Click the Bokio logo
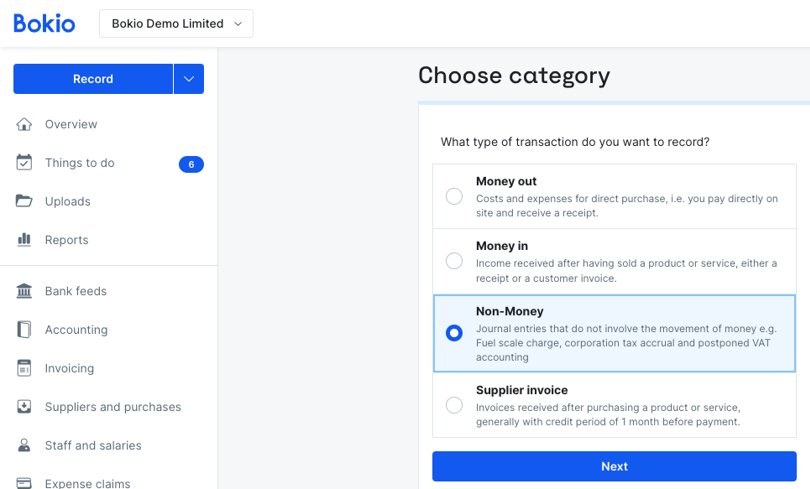This screenshot has height=489, width=810. (x=44, y=24)
